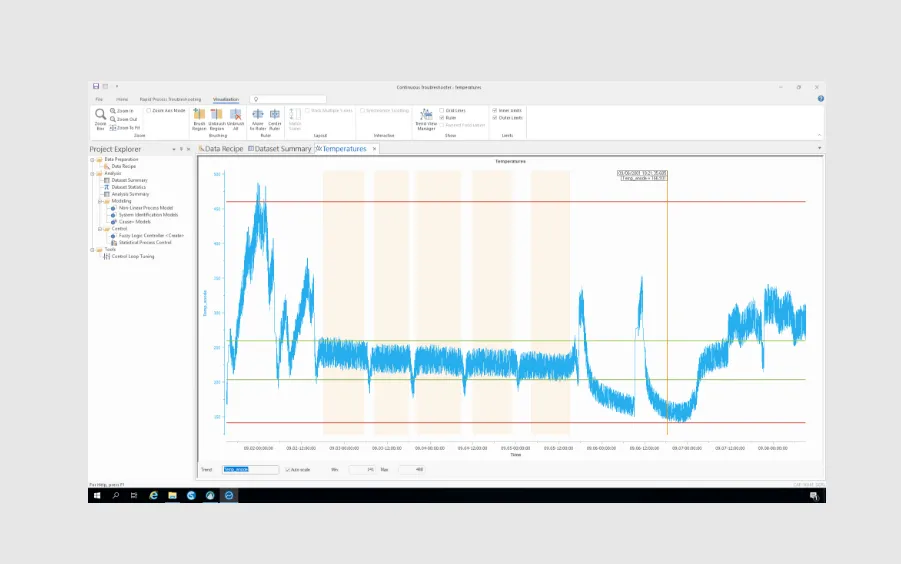Toggle the Zoom Axis Mode checkbox
Screen dimensions: 901x564
pyautogui.click(x=148, y=110)
